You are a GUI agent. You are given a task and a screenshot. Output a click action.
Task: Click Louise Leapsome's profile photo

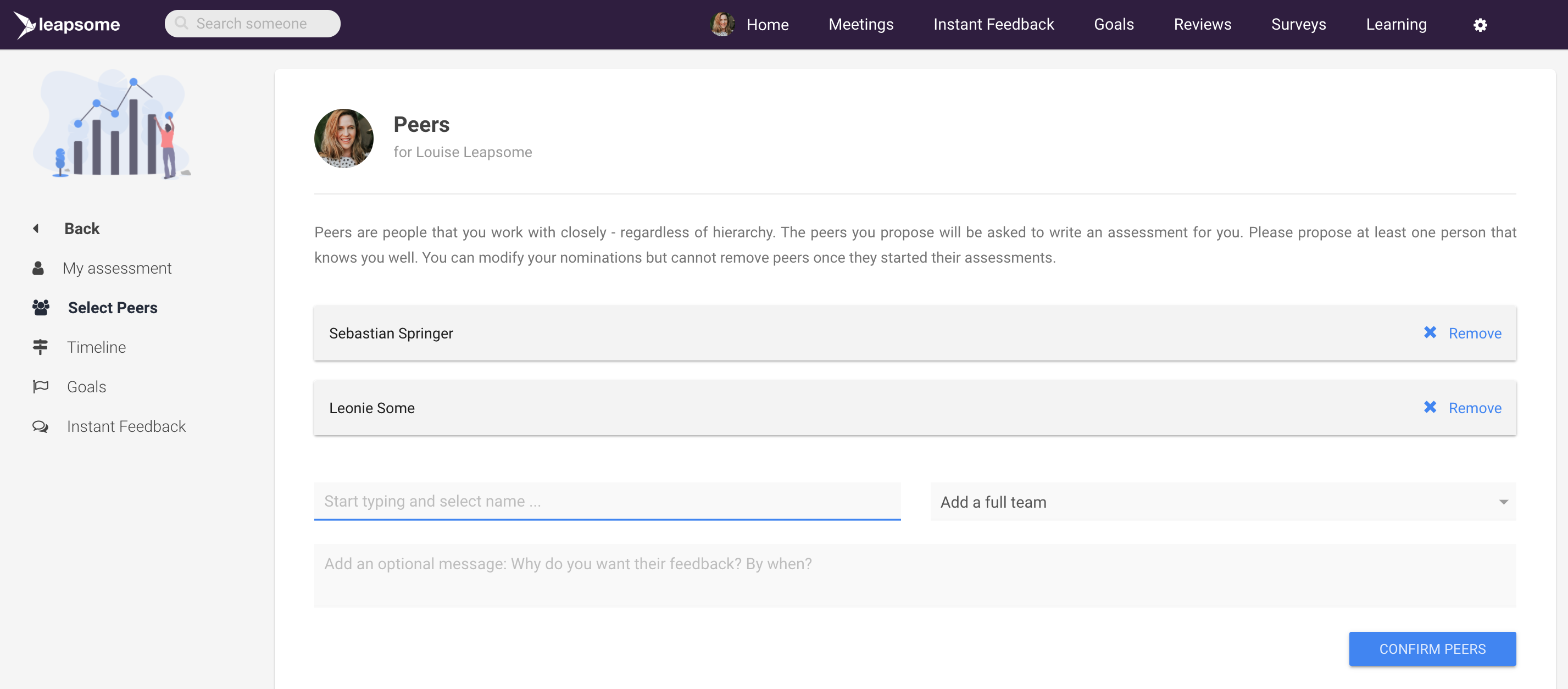pyautogui.click(x=344, y=138)
